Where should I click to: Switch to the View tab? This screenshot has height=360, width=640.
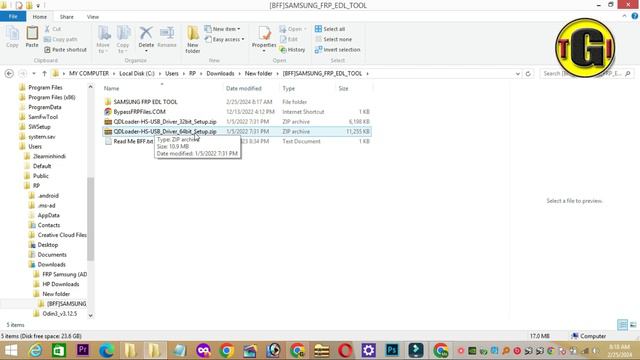point(93,17)
